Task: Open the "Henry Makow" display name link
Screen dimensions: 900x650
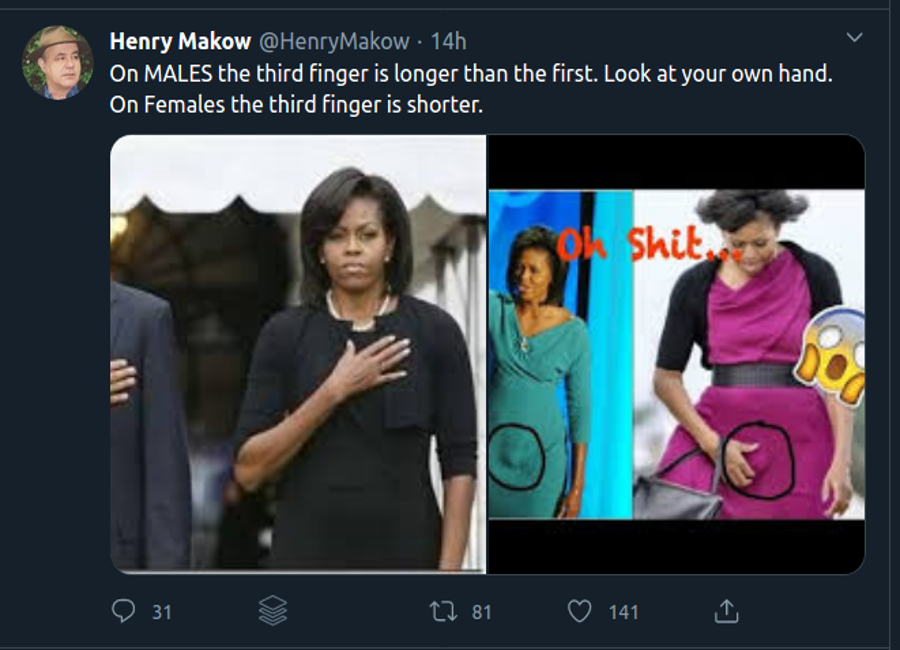Action: (x=180, y=41)
